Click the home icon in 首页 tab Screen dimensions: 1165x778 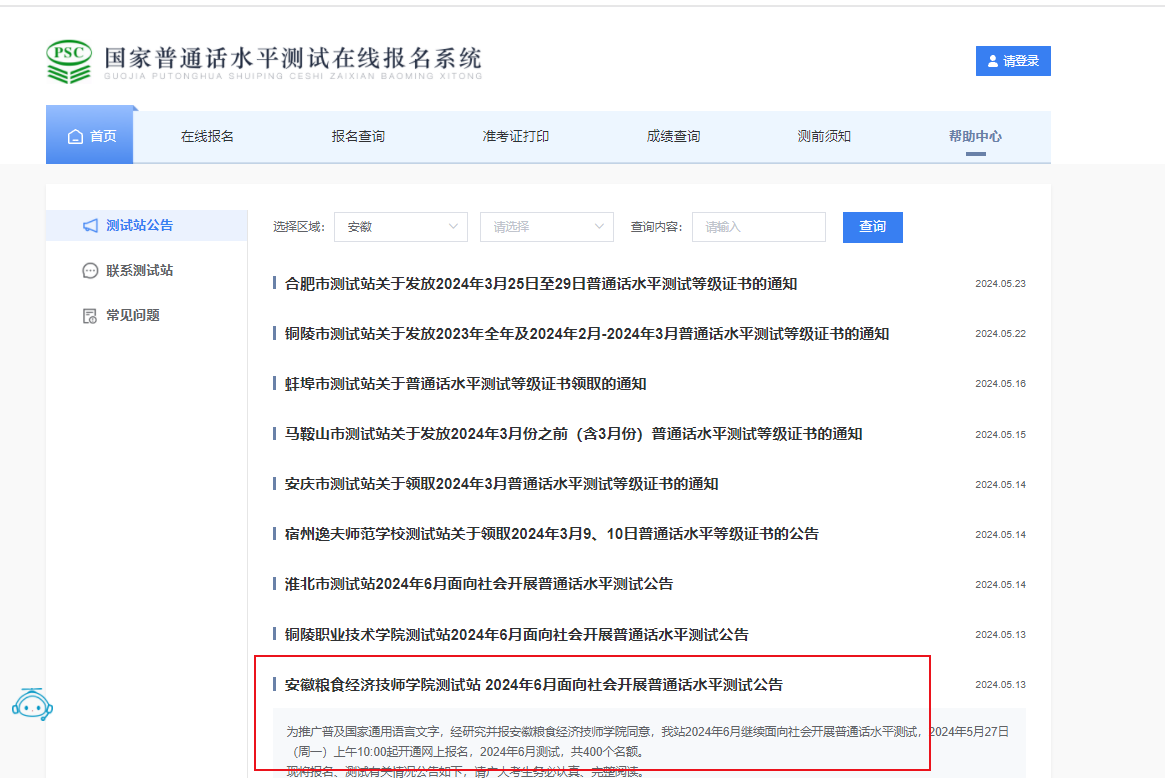coord(75,137)
